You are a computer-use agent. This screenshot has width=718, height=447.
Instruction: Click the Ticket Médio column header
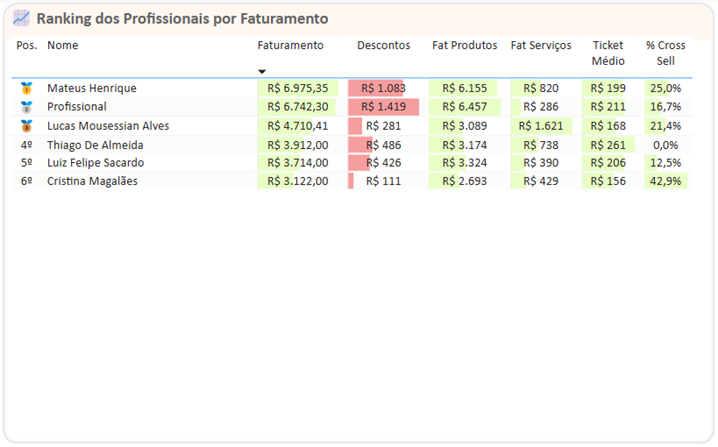click(607, 53)
